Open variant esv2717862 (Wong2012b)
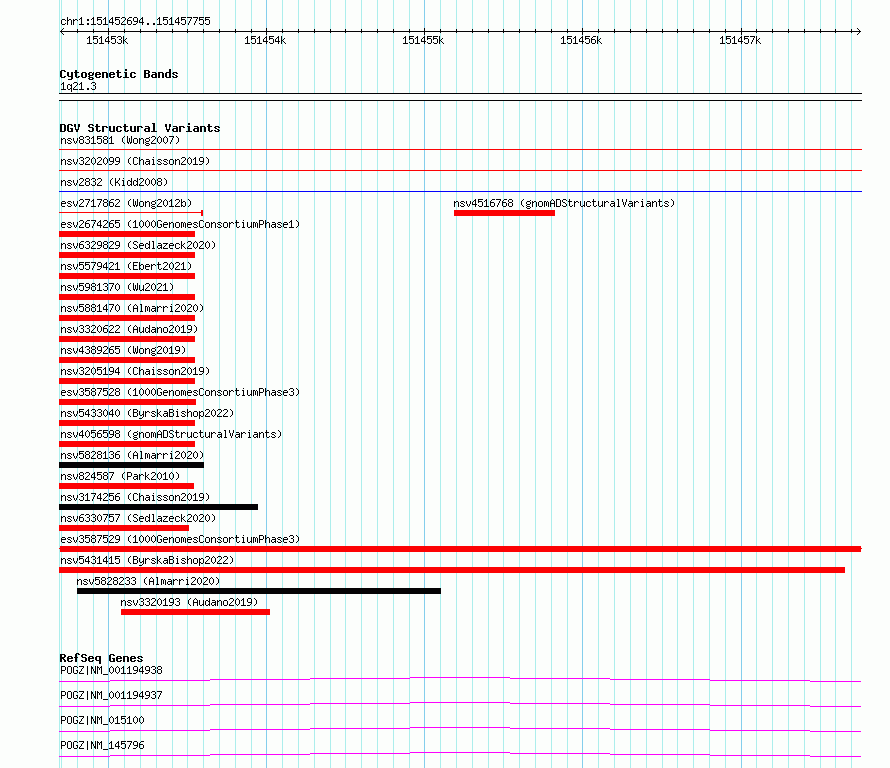 tap(126, 203)
